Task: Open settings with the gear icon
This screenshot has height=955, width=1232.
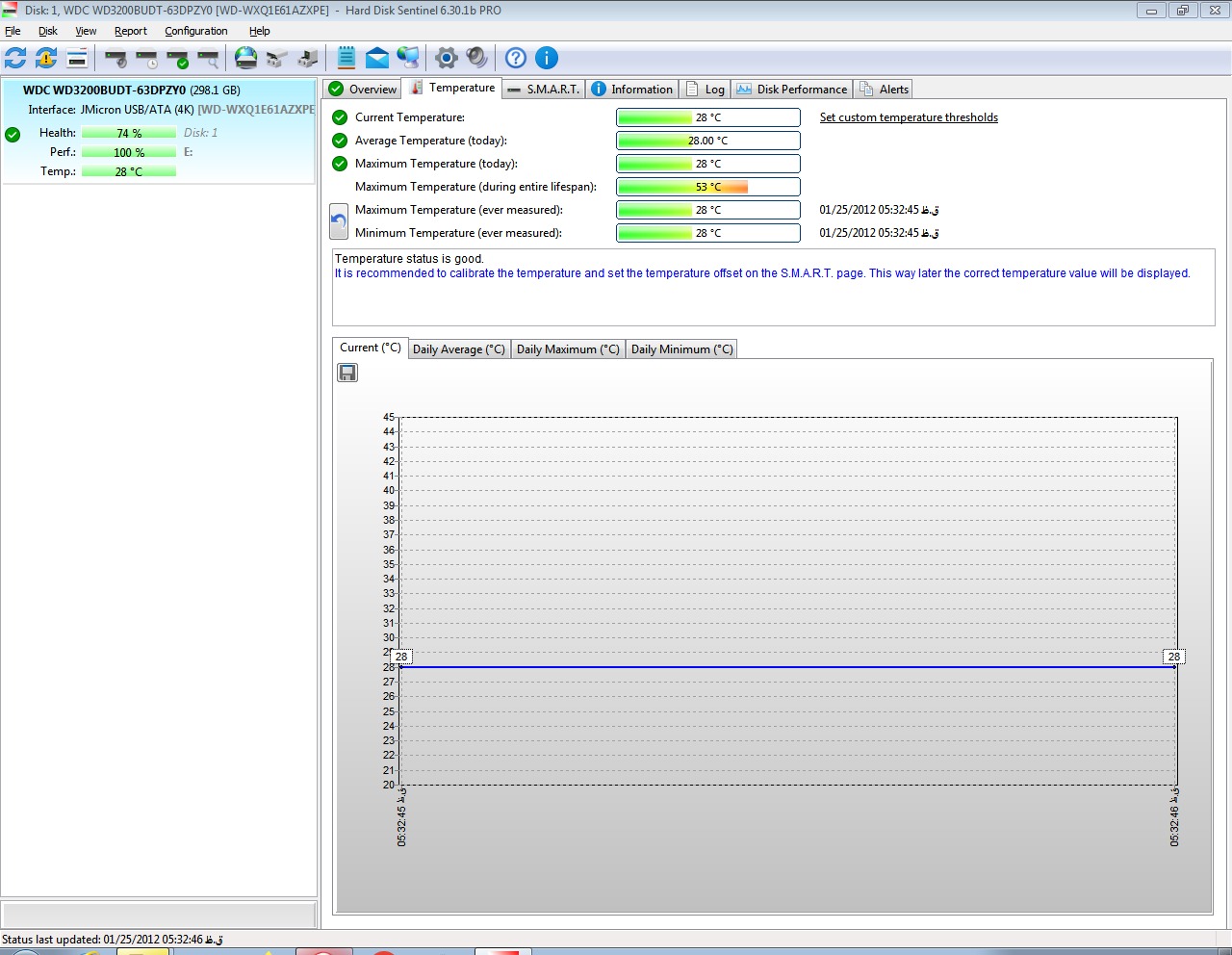Action: (446, 59)
